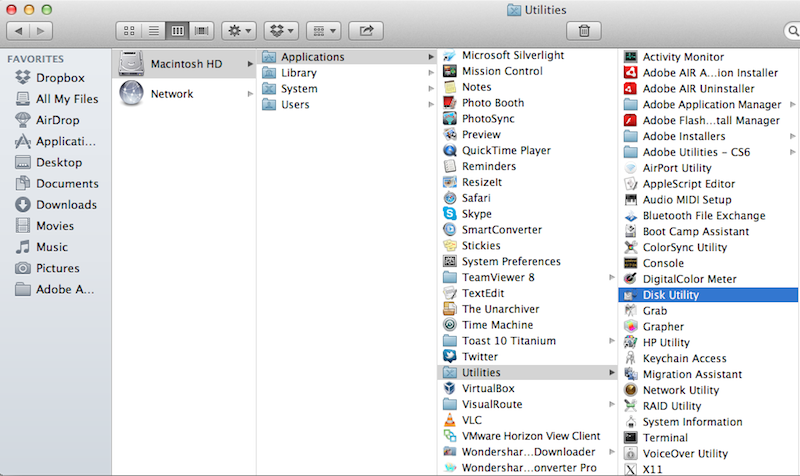Select the Activity Monitor icon
The width and height of the screenshot is (800, 476).
tap(630, 57)
